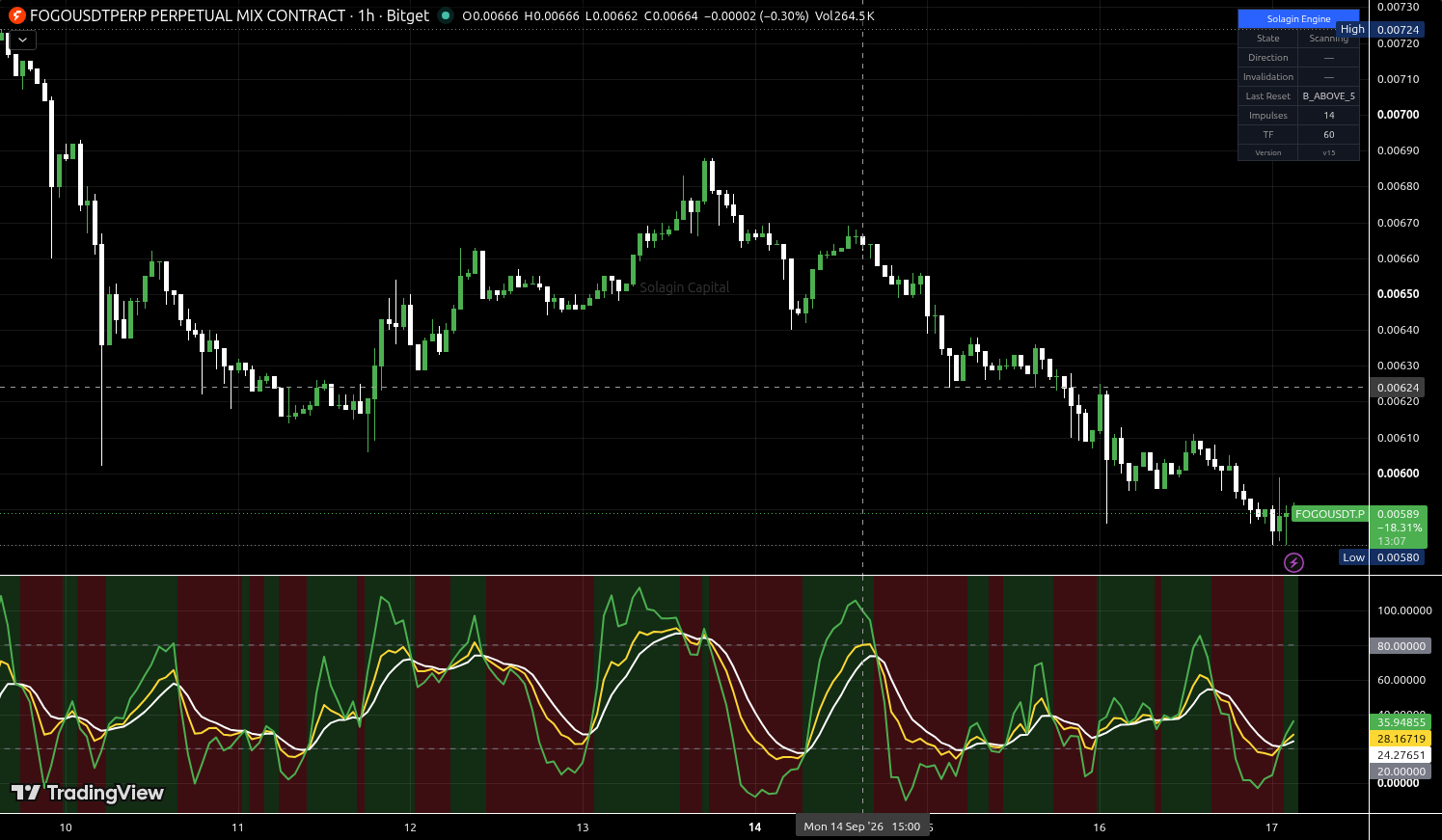Click the 20.00000 lower band label

[1400, 772]
